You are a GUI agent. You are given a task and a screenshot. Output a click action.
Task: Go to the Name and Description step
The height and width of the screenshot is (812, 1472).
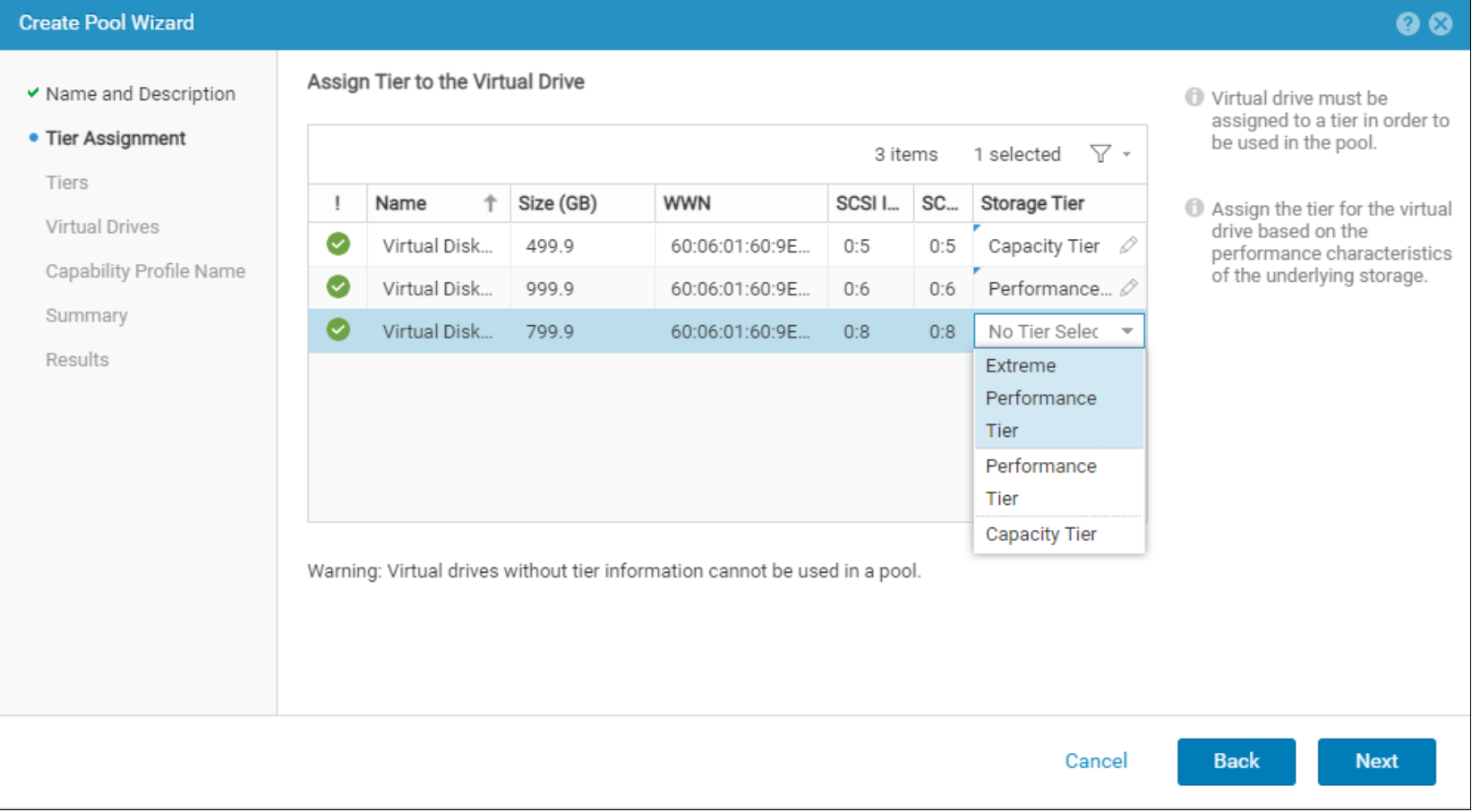click(x=141, y=94)
